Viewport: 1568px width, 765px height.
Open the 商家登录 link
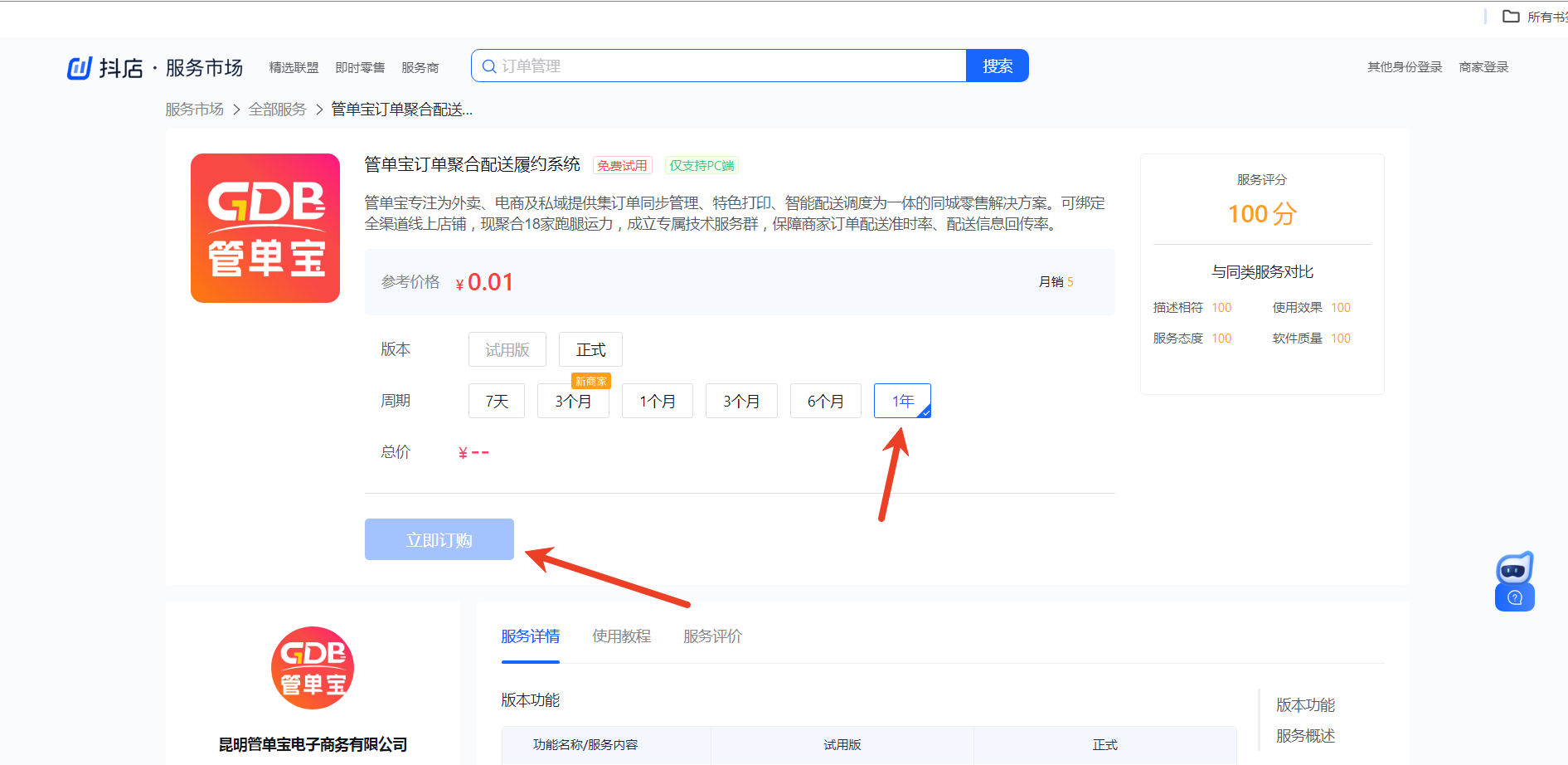point(1483,67)
